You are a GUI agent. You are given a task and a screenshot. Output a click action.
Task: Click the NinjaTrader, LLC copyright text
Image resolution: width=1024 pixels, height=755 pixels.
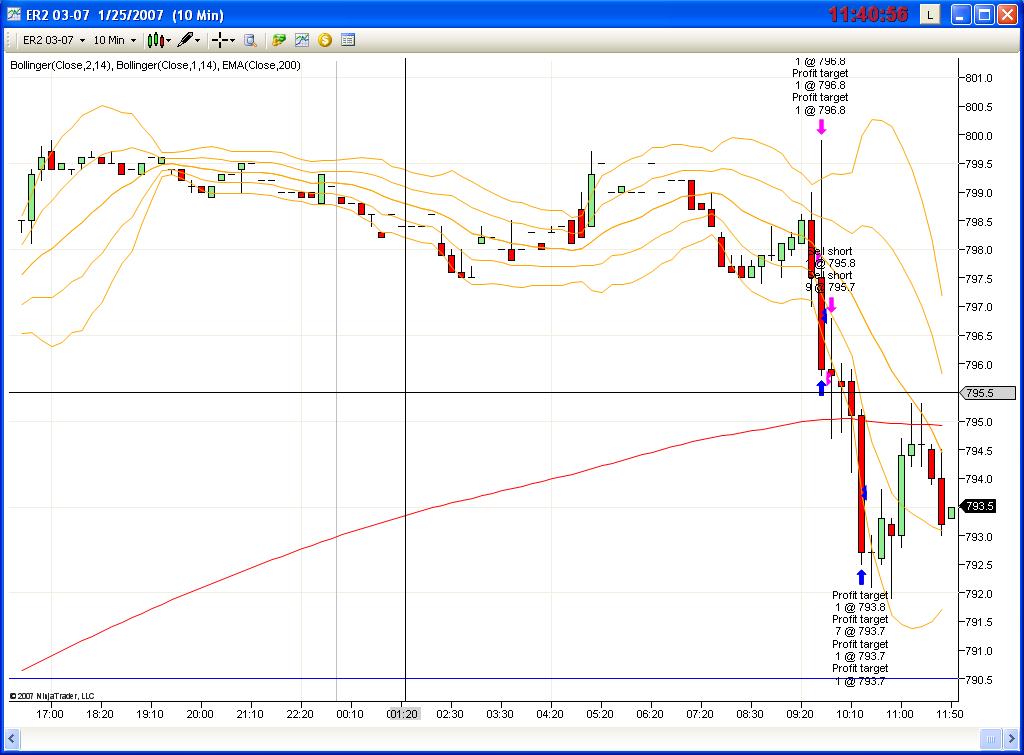coord(52,696)
